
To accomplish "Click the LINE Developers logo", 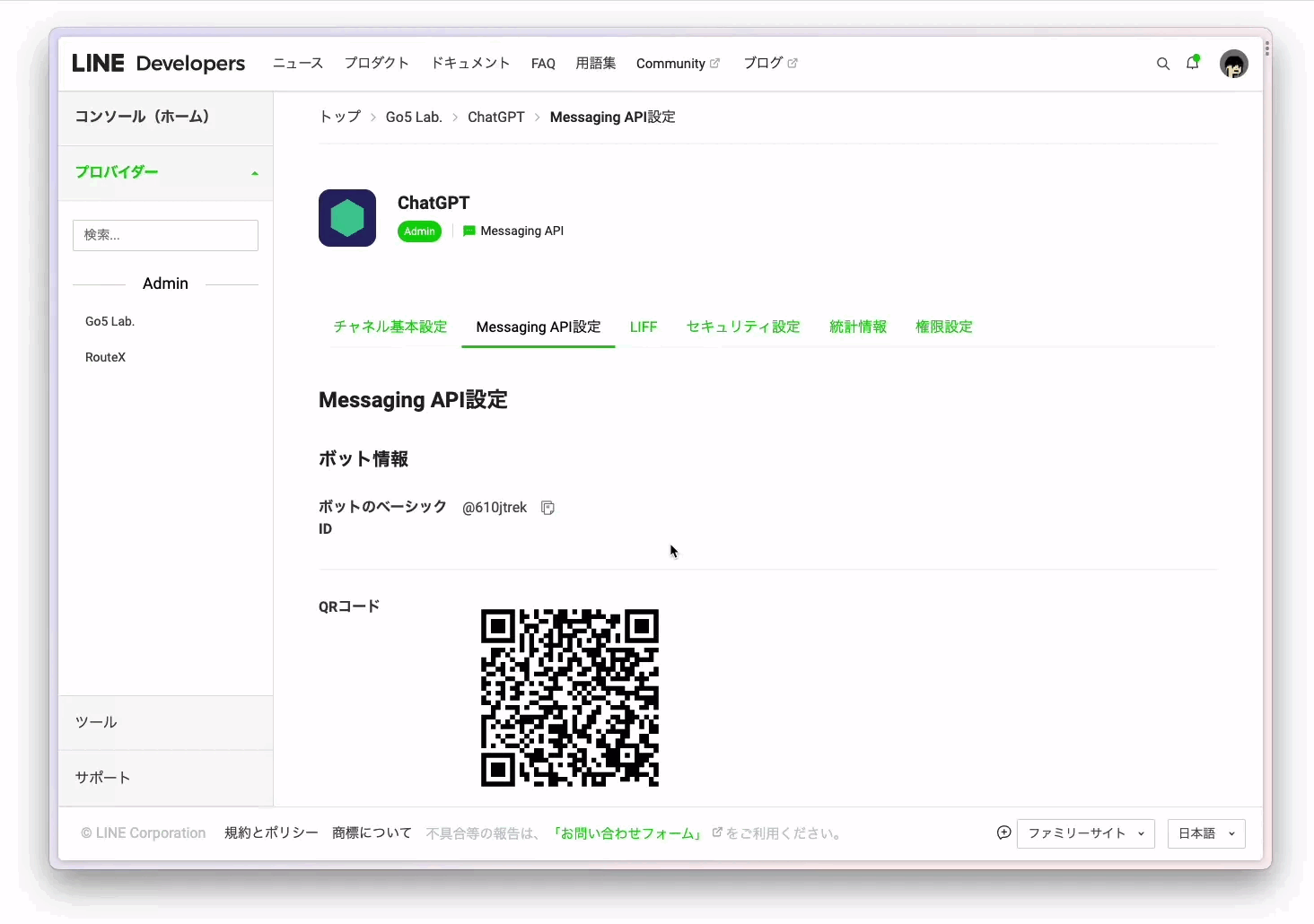I will 159,64.
